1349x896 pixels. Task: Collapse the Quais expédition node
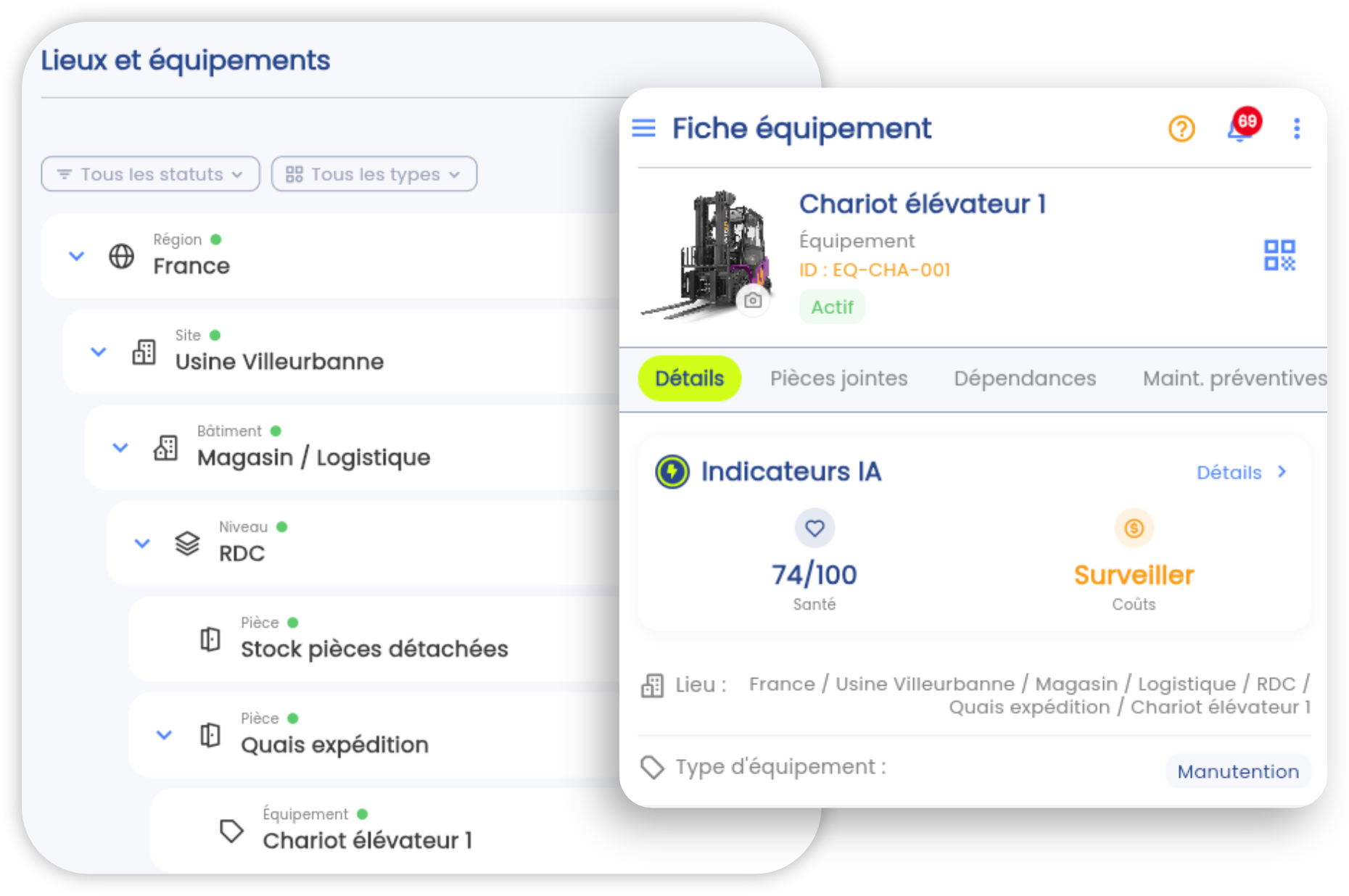pyautogui.click(x=165, y=735)
